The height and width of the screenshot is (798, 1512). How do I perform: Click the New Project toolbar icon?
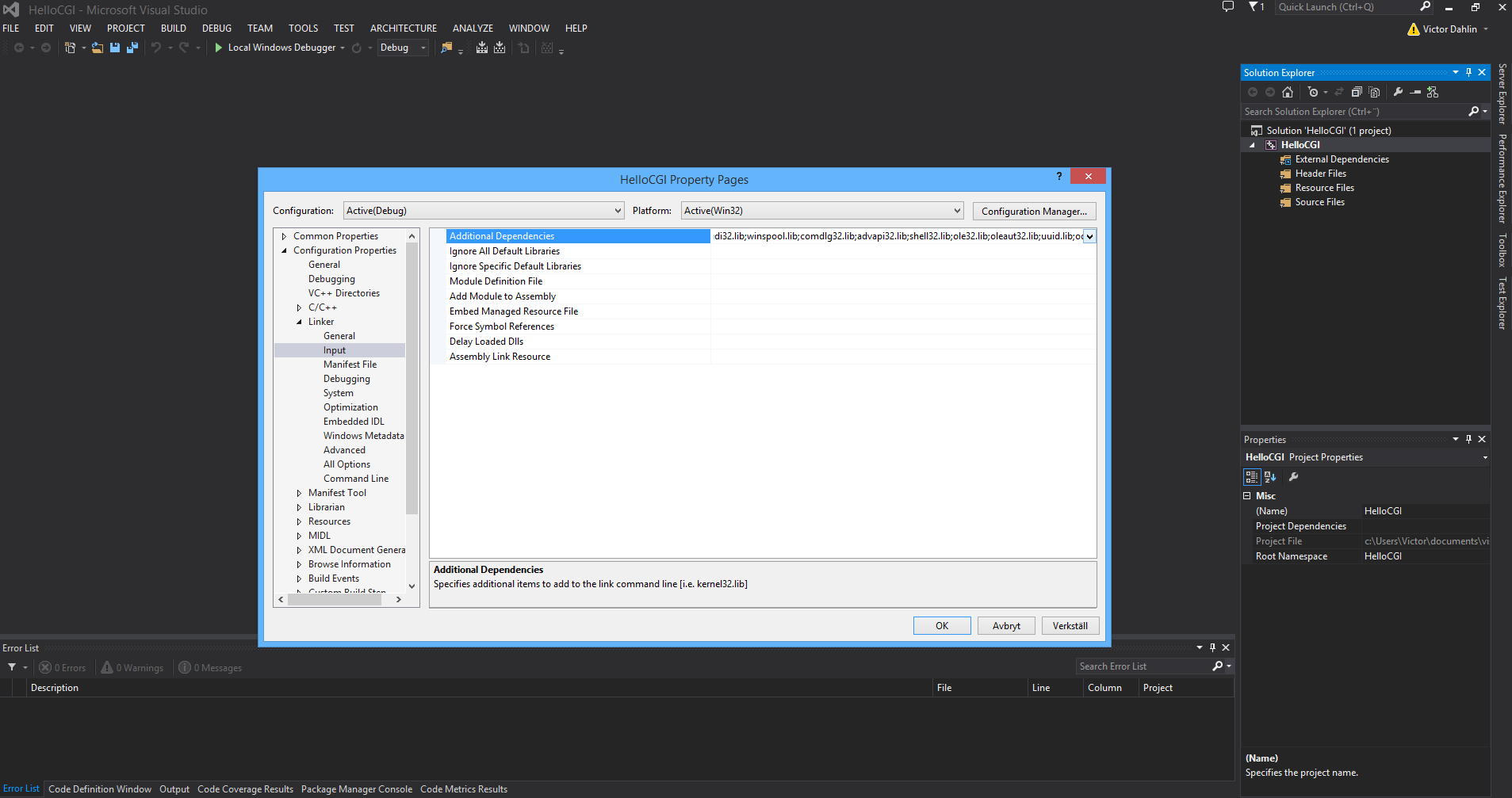pyautogui.click(x=70, y=48)
